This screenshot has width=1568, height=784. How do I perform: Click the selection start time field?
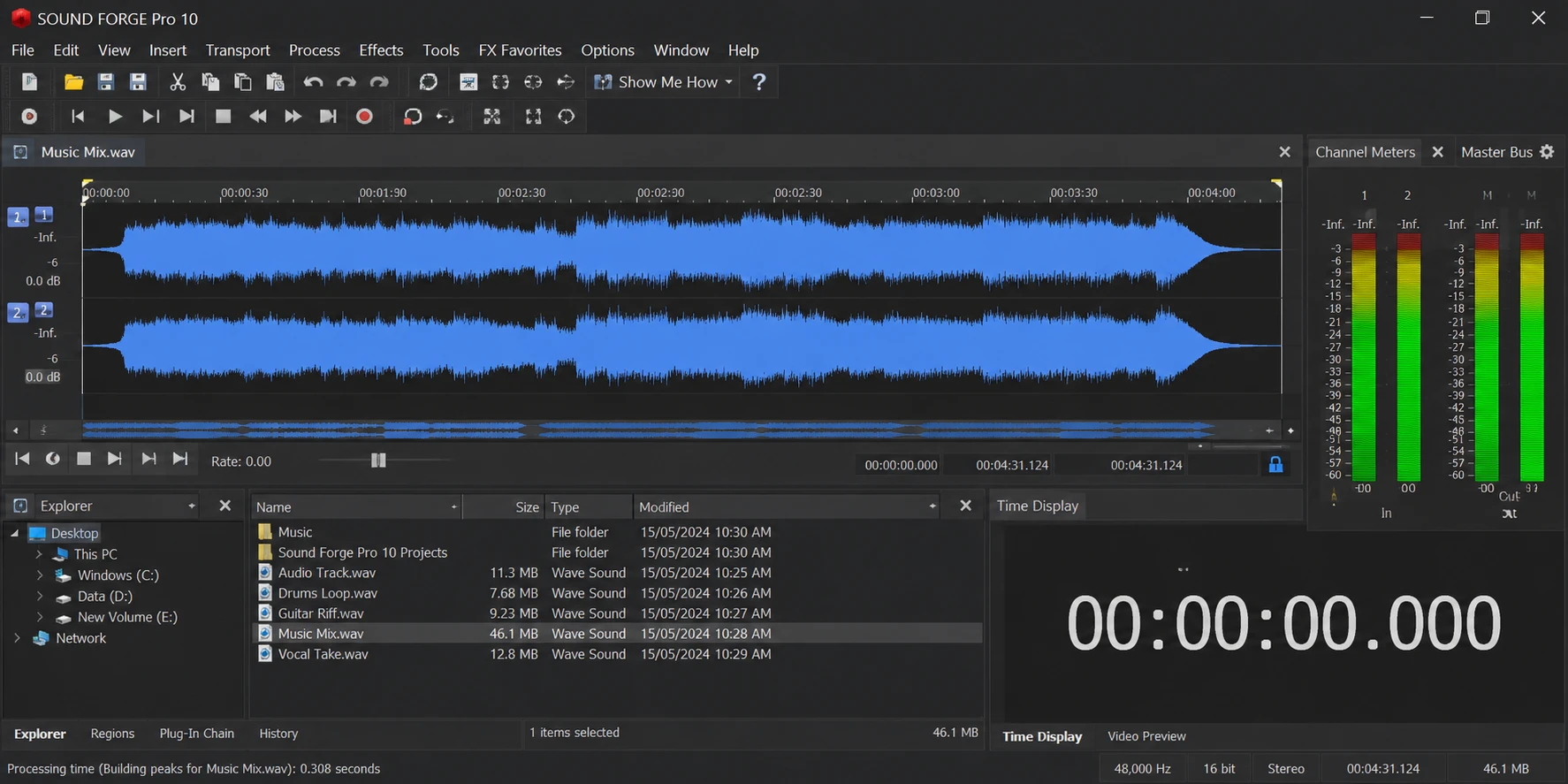(901, 465)
